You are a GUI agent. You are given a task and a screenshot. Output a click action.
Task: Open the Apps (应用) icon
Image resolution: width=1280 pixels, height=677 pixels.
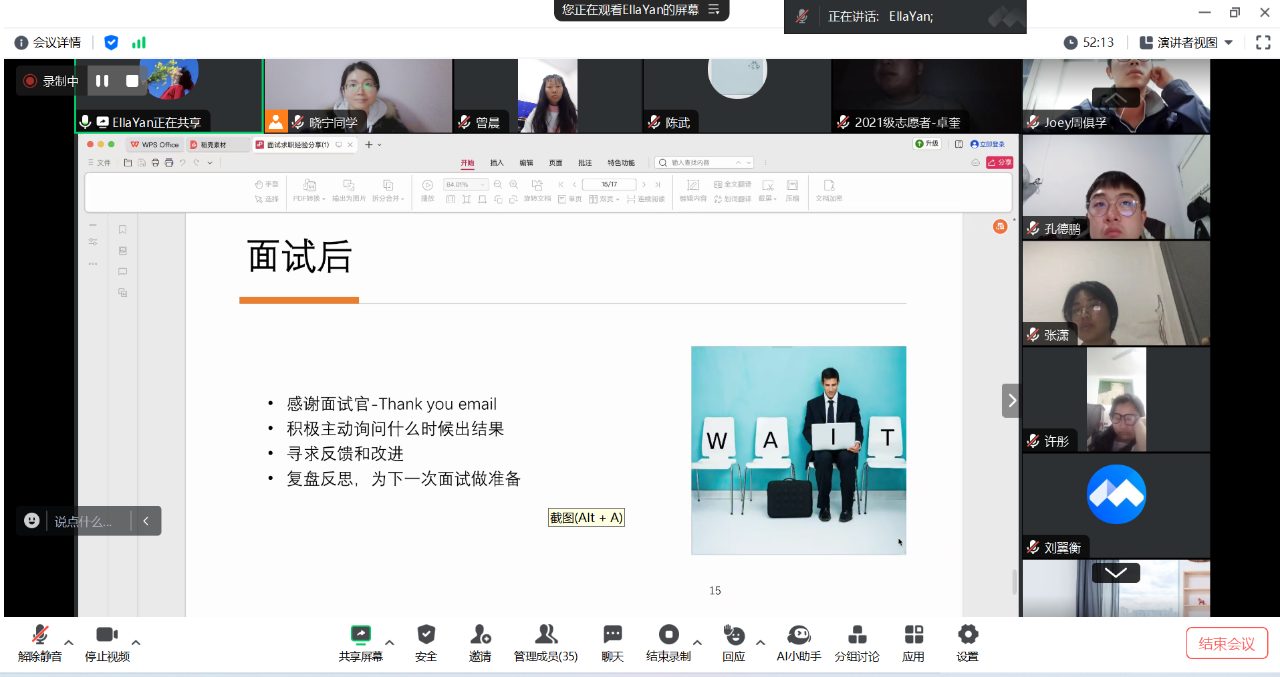913,635
